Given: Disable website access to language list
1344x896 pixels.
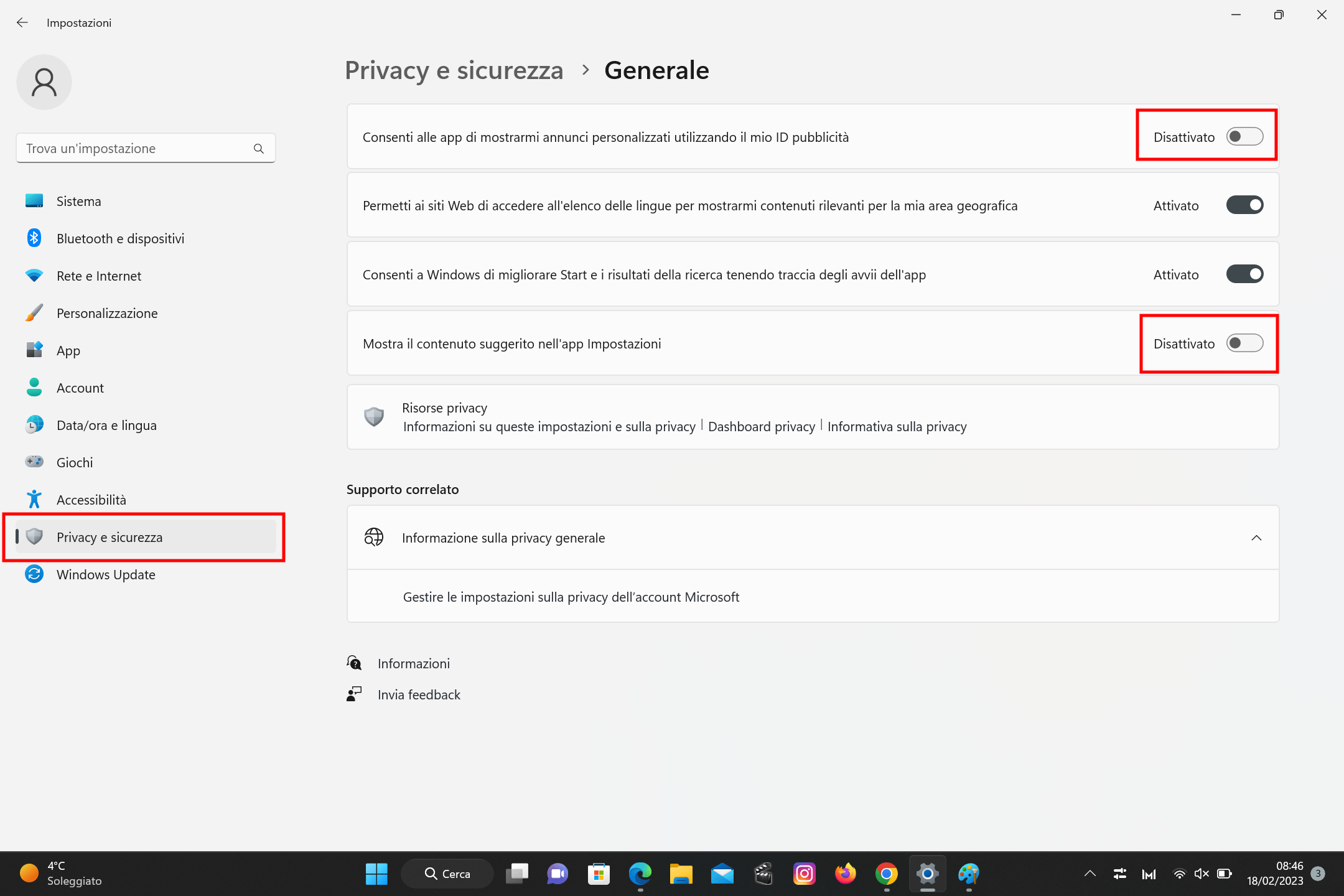Looking at the screenshot, I should click(1244, 205).
